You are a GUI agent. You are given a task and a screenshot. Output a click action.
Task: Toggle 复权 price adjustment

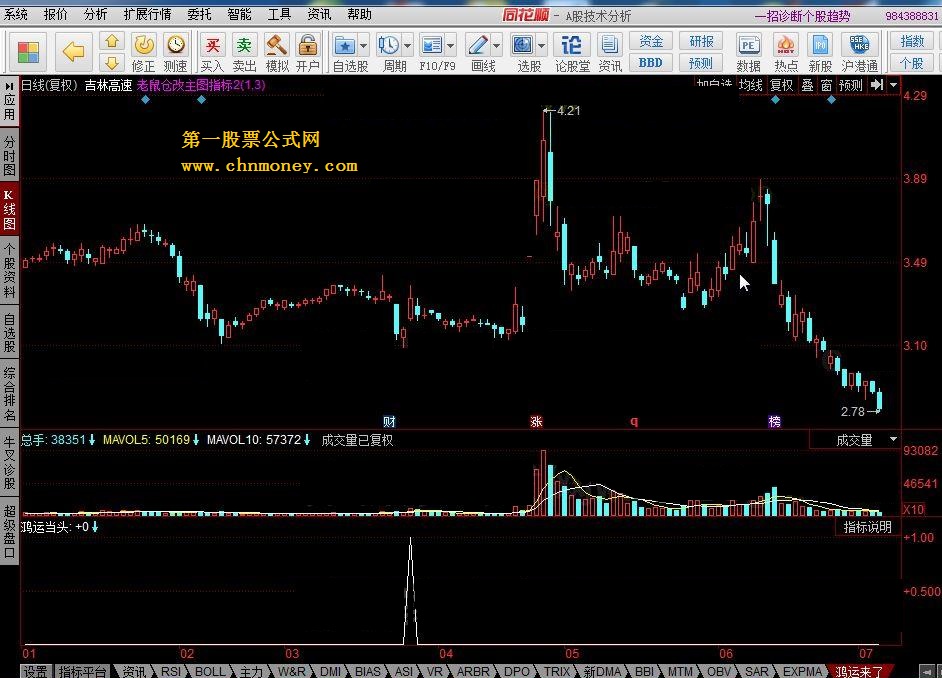[x=782, y=85]
